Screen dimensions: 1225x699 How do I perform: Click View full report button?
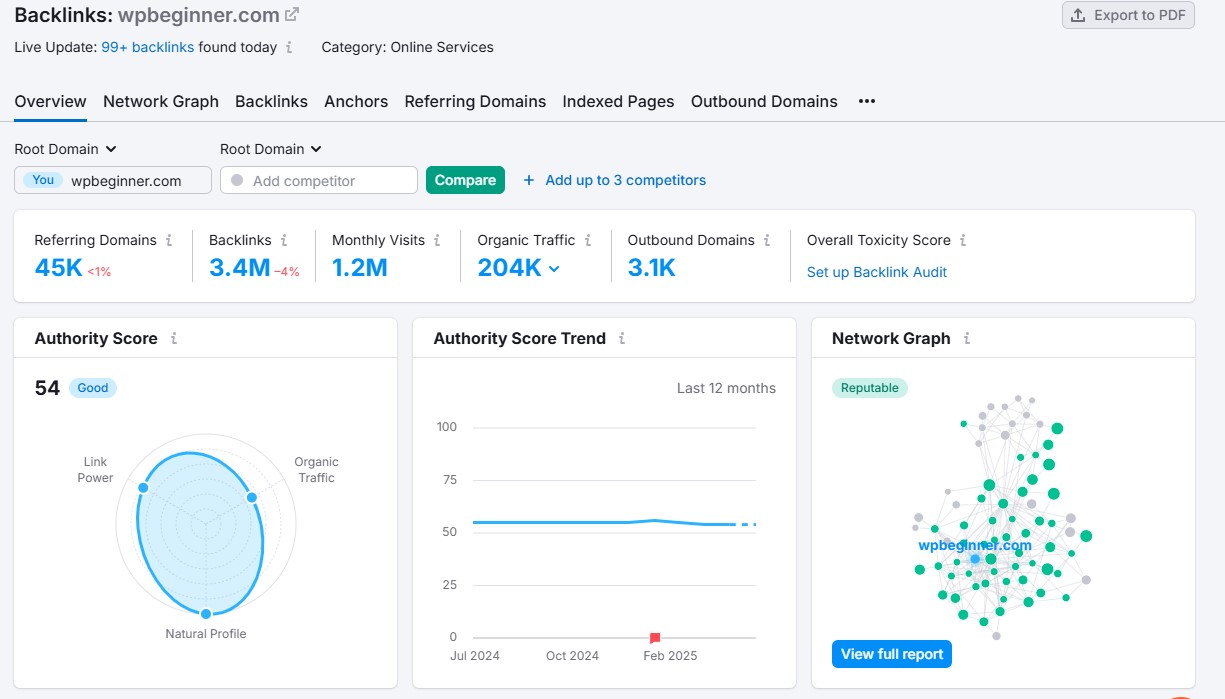tap(892, 654)
